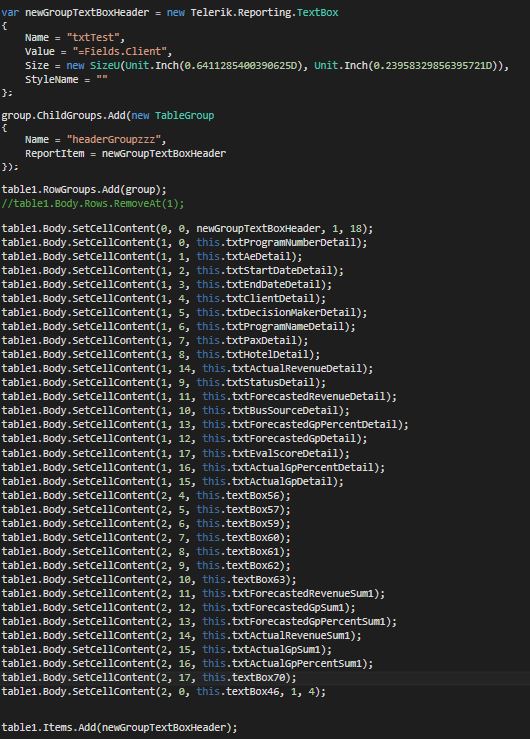Click txtBusSourceDetail identifier
The height and width of the screenshot is (739, 530).
tap(285, 411)
